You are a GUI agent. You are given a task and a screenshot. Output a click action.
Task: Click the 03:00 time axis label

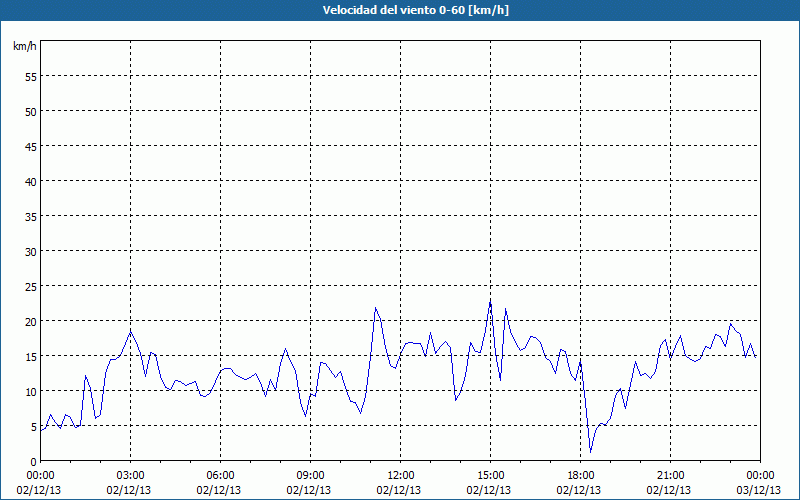pos(131,476)
